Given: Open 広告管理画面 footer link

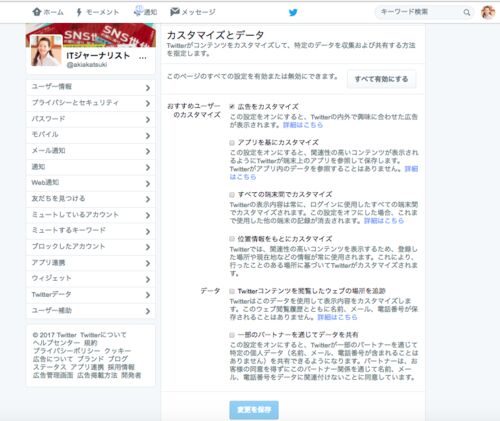Looking at the screenshot, I should coord(53,375).
